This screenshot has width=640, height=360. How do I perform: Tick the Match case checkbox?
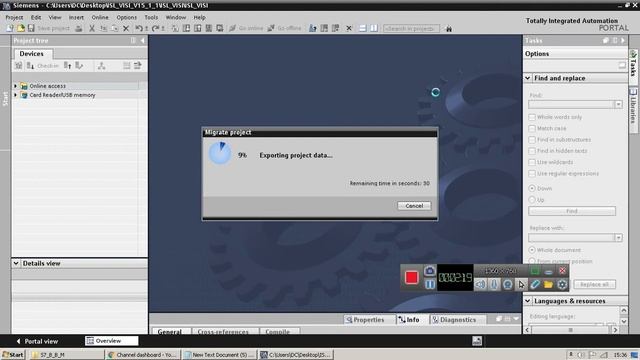click(532, 129)
